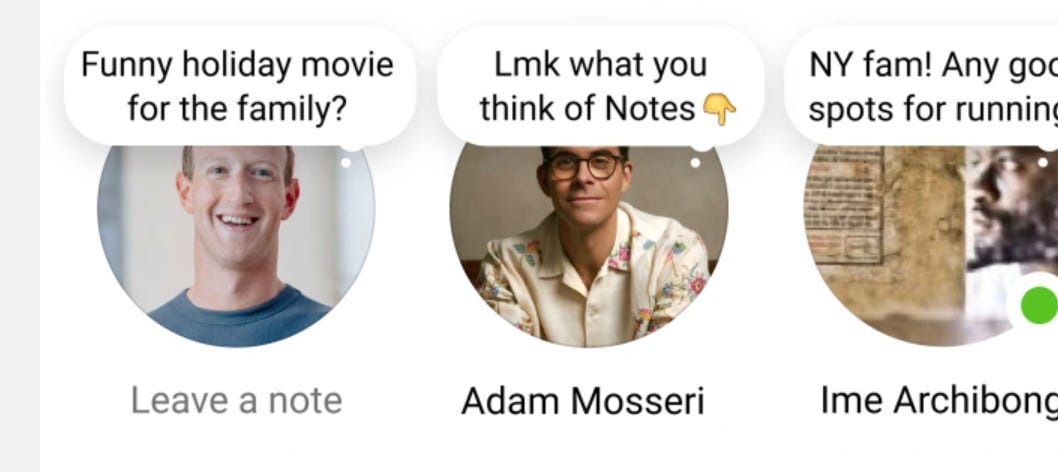Open the chat via the Ime Archibong name
This screenshot has width=1058, height=472.
tap(939, 401)
